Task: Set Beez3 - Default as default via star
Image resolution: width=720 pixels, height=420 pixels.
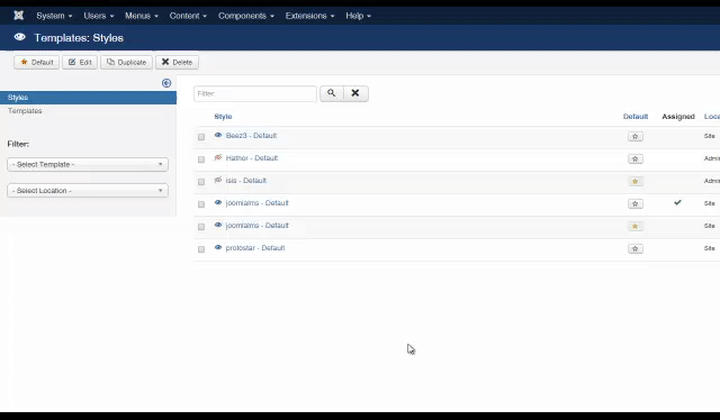Action: 636,136
